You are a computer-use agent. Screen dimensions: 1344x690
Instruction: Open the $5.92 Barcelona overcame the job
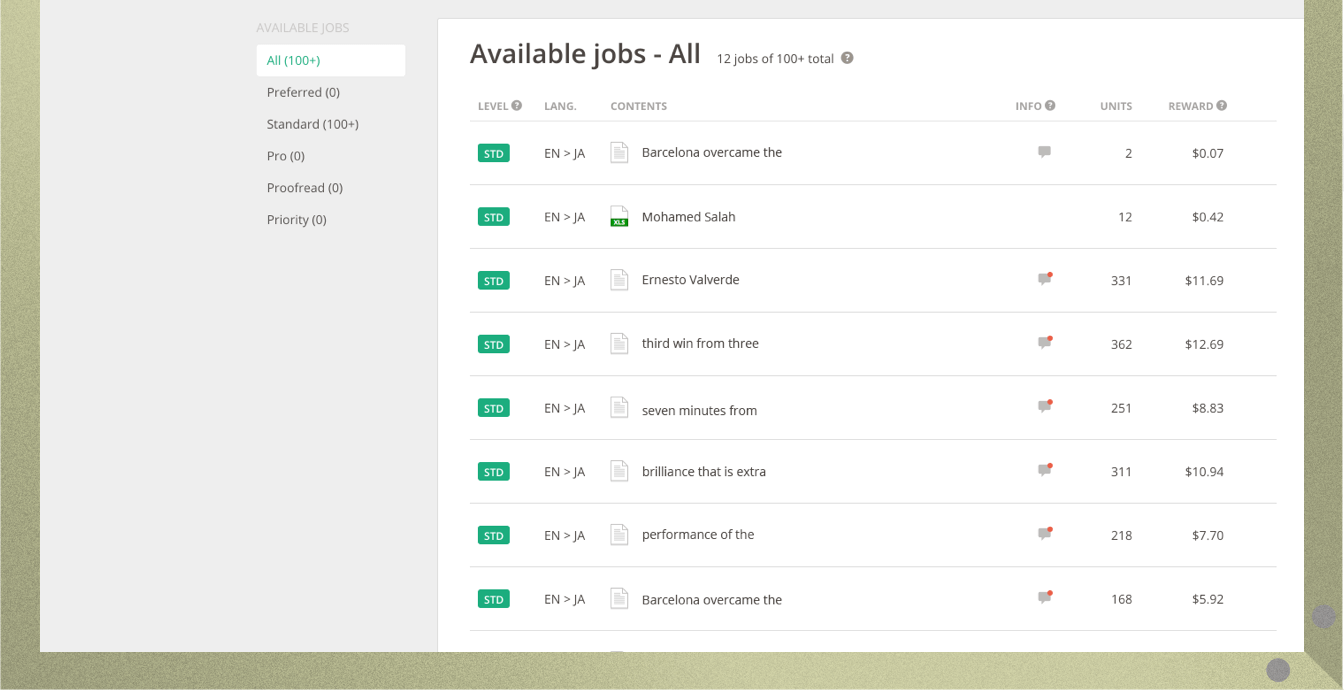click(711, 600)
